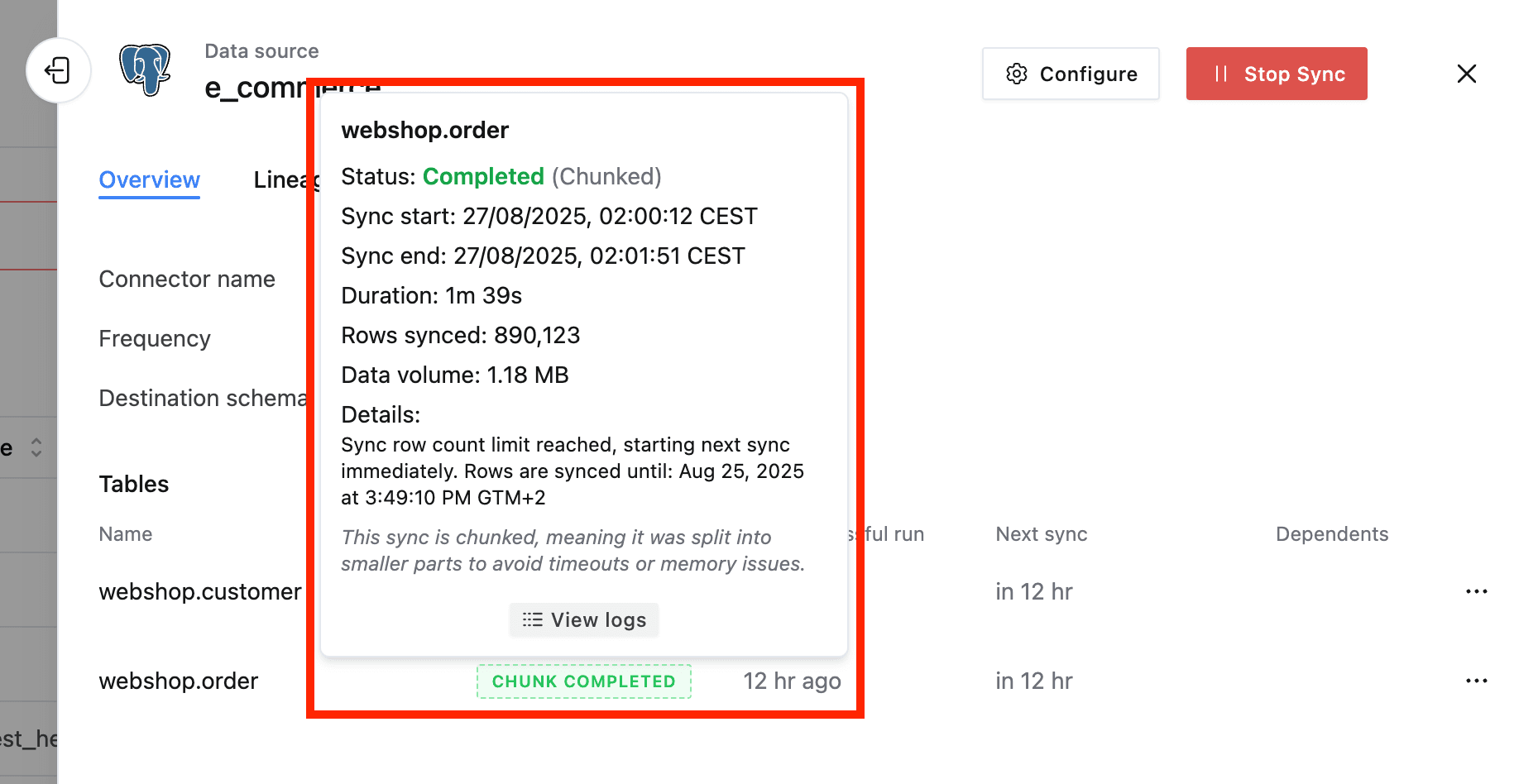This screenshot has height=784, width=1538.
Task: View logs for webshop.order sync
Action: click(584, 619)
